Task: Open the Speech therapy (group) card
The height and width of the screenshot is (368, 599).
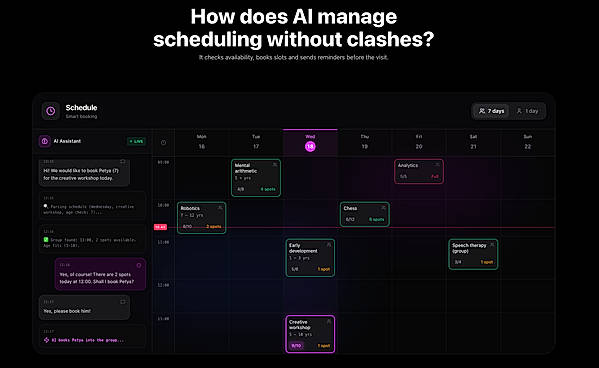Action: pos(473,254)
